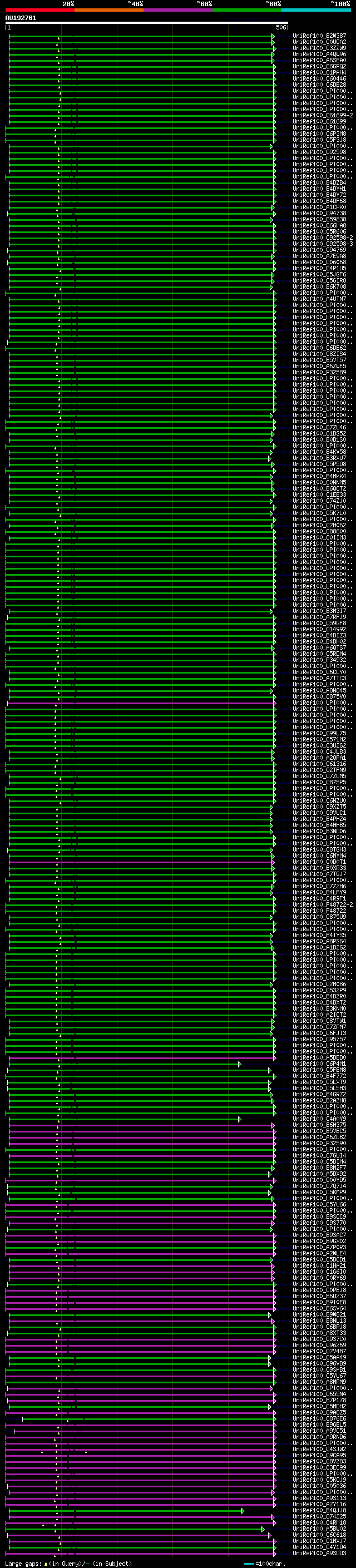Select the UniRef100_B4F772 label
The image size is (356, 1568).
[x=319, y=1076]
